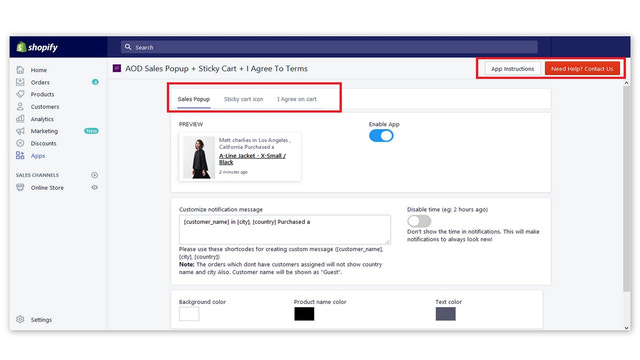Viewport: 640px width, 360px height.
Task: Toggle the Enable App switch
Action: coord(381,136)
